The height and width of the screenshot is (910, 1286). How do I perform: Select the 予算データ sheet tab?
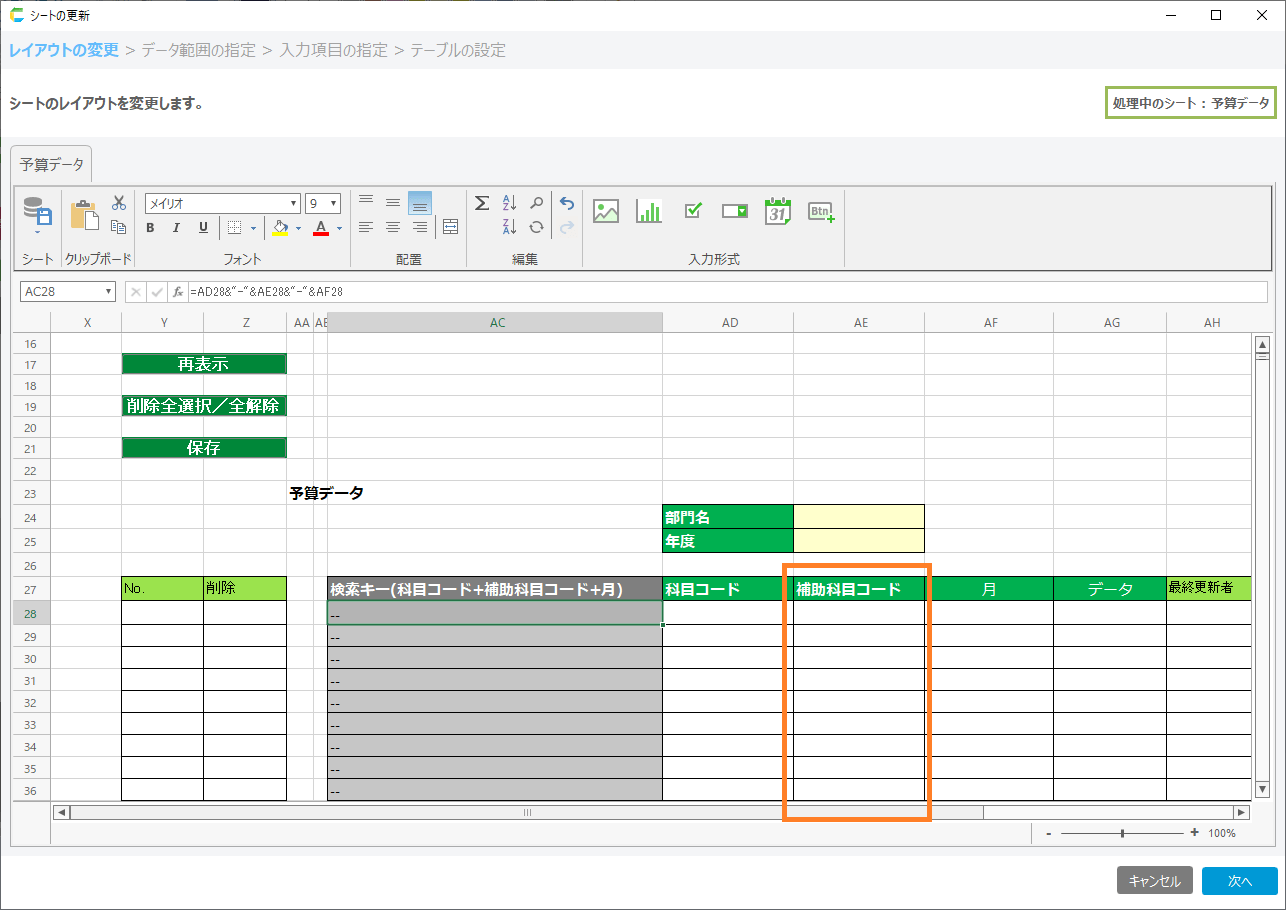click(52, 164)
